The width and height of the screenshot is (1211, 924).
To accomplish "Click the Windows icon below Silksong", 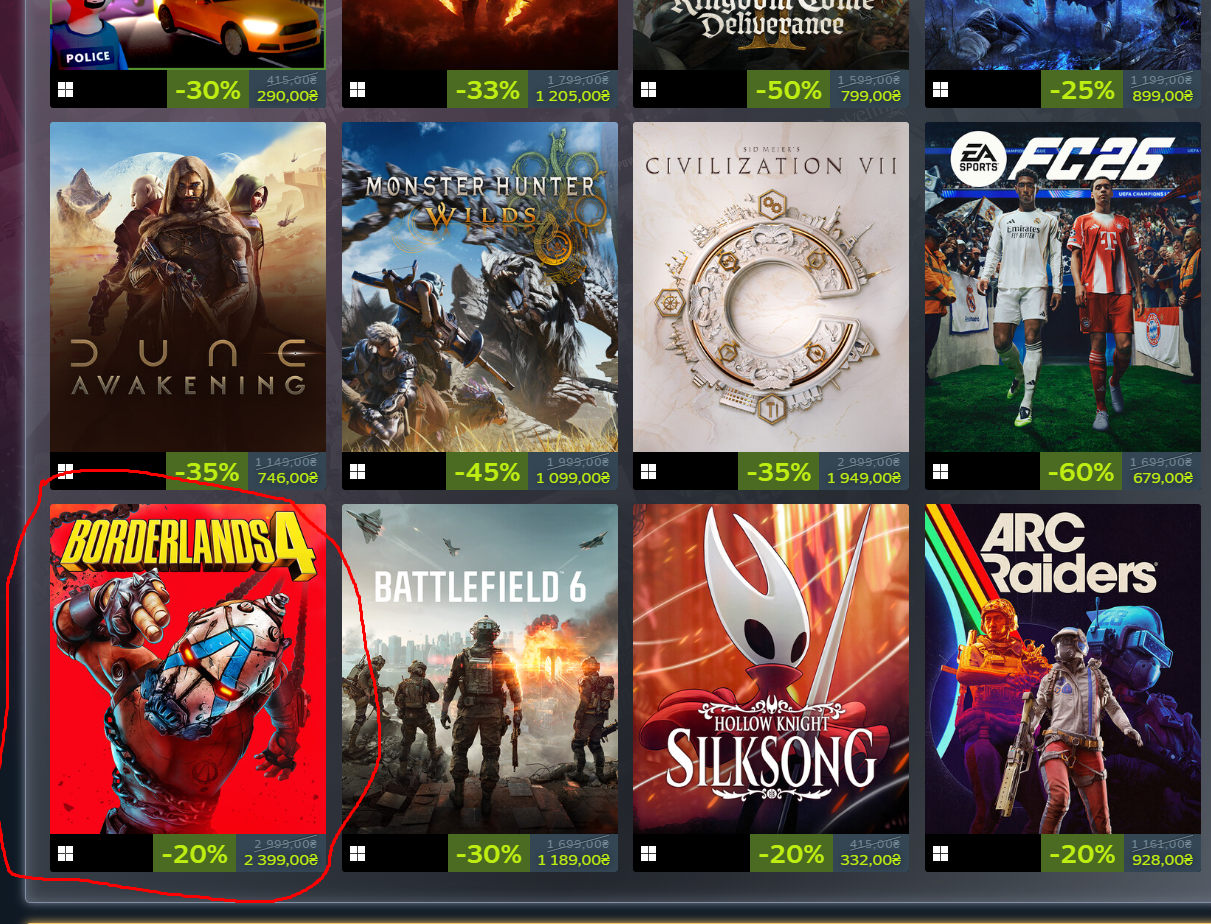I will pyautogui.click(x=648, y=854).
